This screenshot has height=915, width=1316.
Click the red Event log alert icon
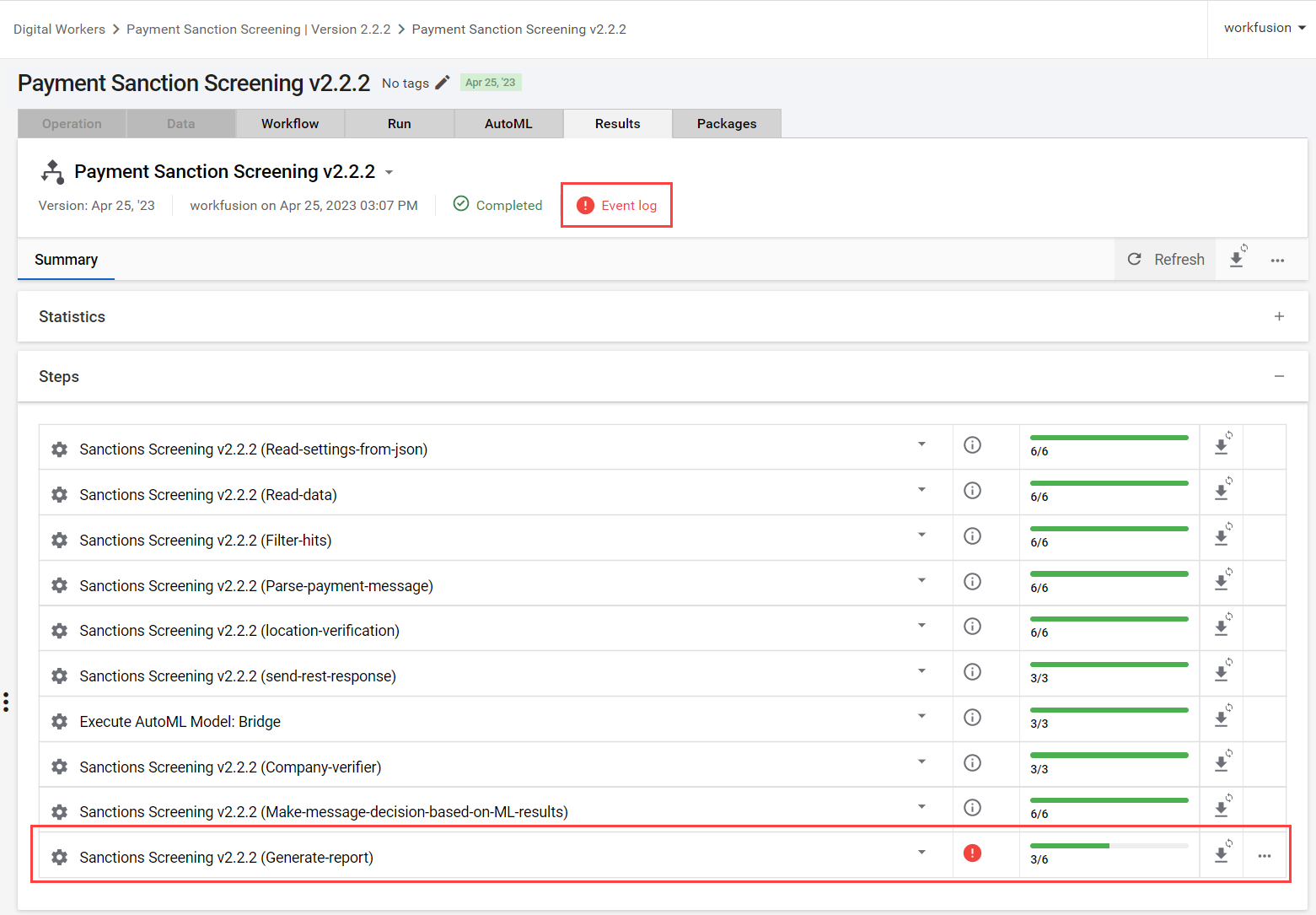tap(585, 206)
